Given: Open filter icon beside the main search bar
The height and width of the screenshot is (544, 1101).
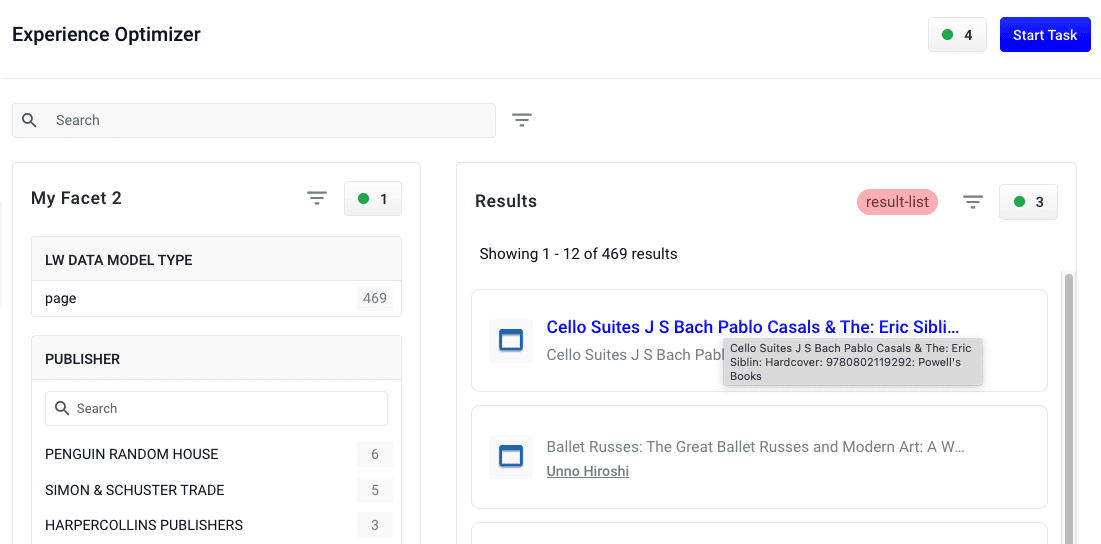Looking at the screenshot, I should [522, 120].
